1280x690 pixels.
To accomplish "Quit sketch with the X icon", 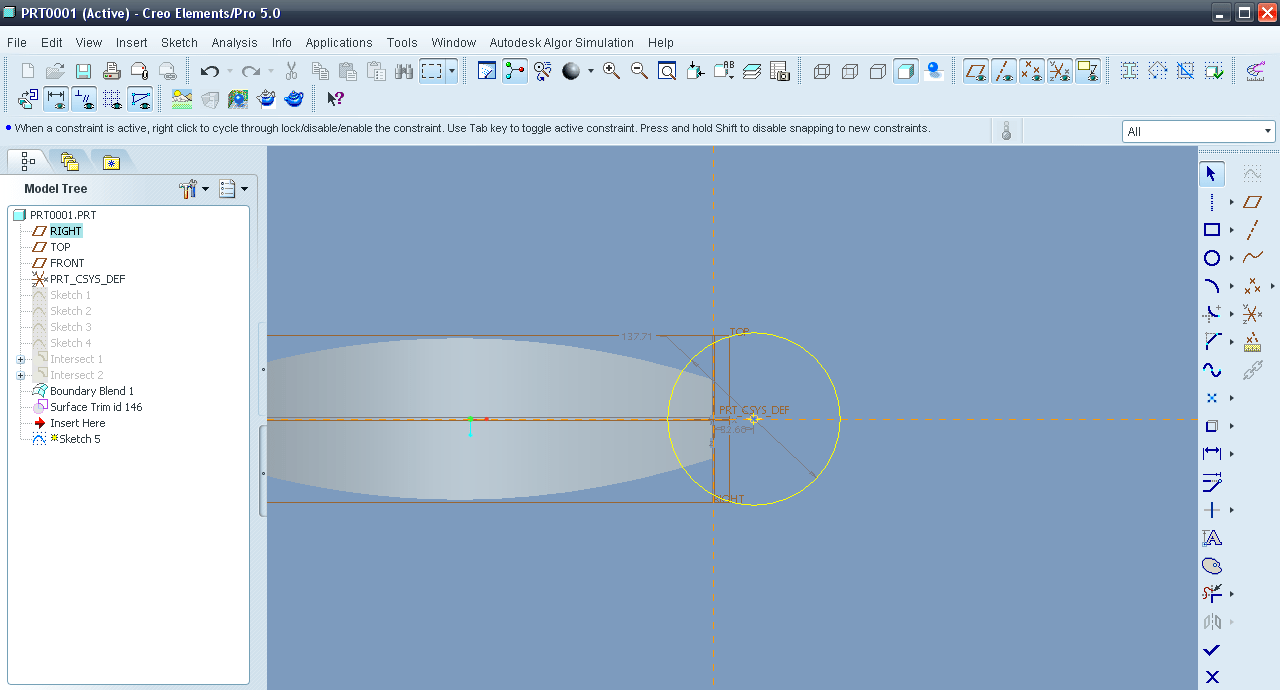I will 1212,677.
